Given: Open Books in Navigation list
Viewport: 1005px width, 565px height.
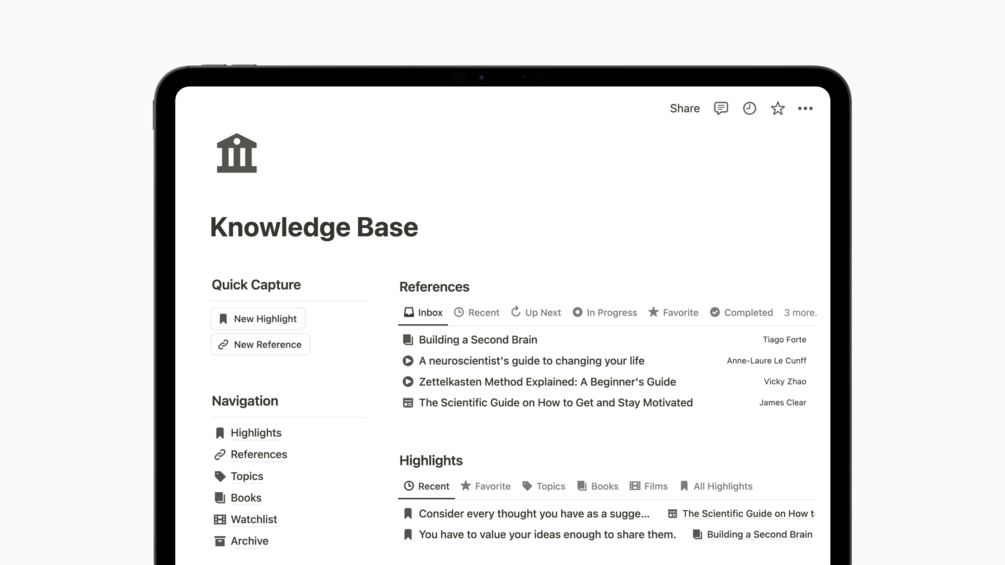Looking at the screenshot, I should click(246, 498).
